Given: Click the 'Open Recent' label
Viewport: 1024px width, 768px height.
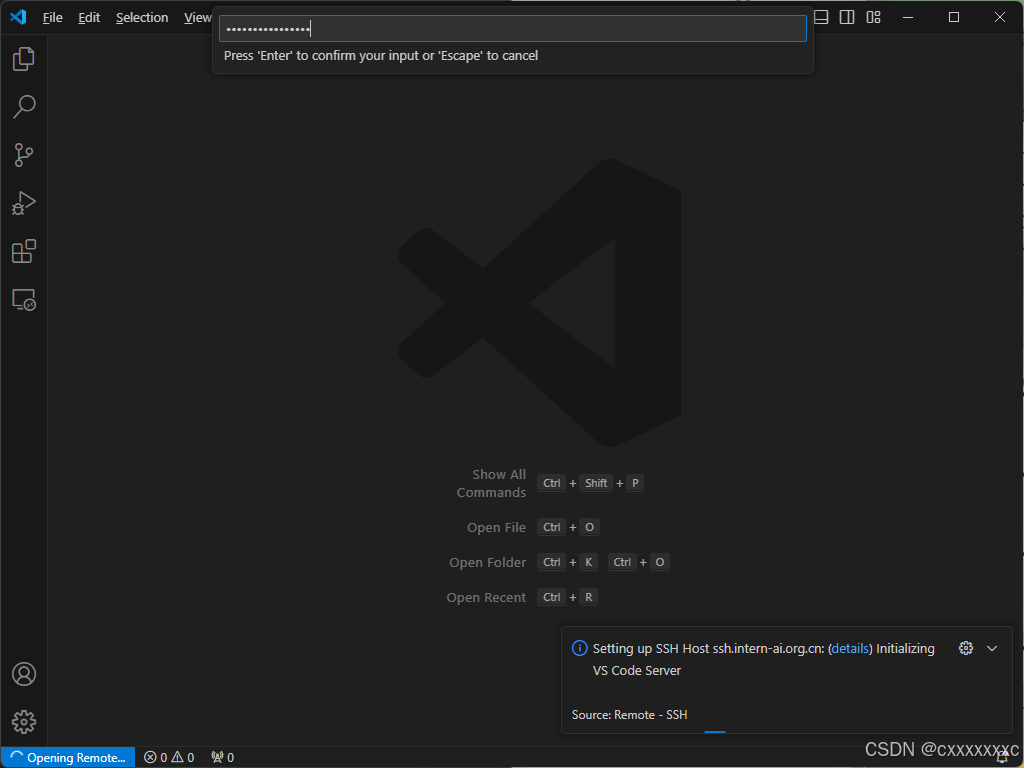Looking at the screenshot, I should pos(486,598).
